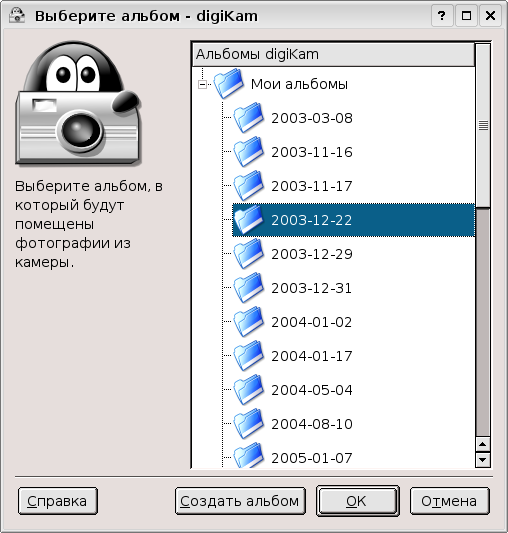Click the Мои альбомы folder icon
The width and height of the screenshot is (508, 533).
click(228, 84)
